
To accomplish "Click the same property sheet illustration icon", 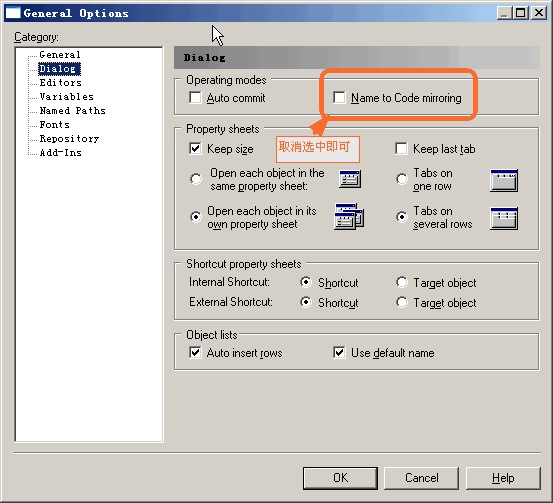I will click(x=350, y=179).
